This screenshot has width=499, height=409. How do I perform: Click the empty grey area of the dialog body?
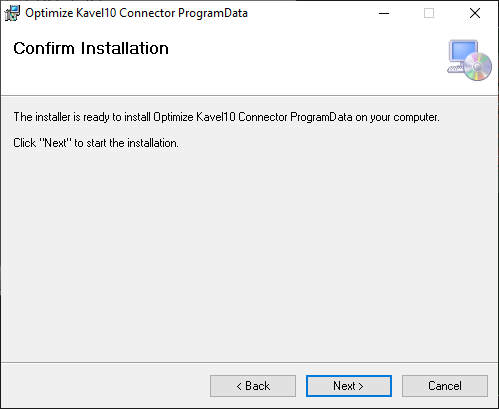point(249,253)
